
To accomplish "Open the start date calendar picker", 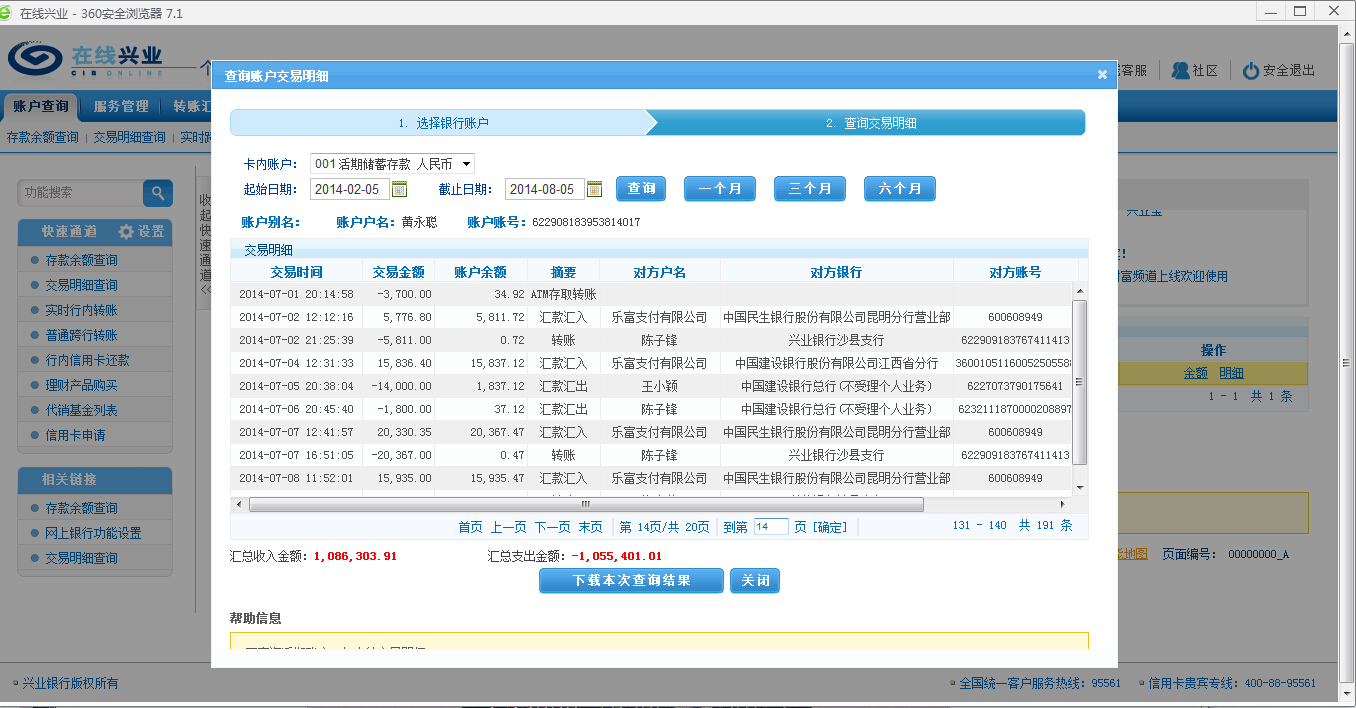I will (x=399, y=189).
